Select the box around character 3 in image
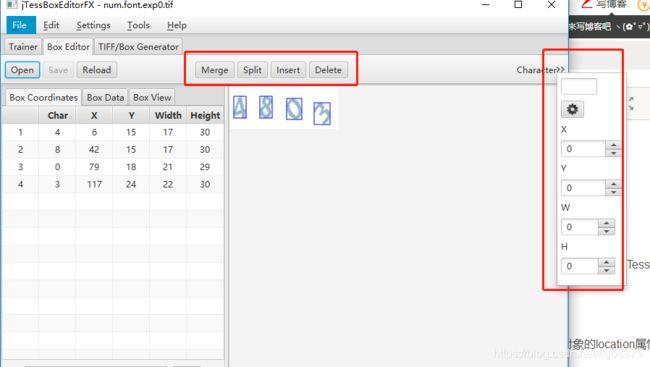The height and width of the screenshot is (367, 650). pyautogui.click(x=322, y=113)
